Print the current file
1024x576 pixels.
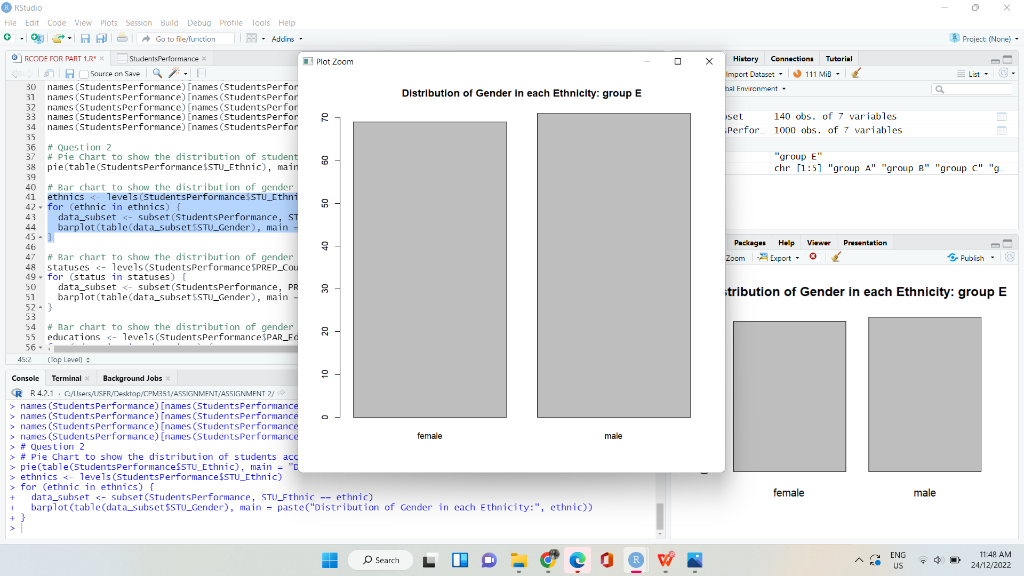pyautogui.click(x=122, y=39)
